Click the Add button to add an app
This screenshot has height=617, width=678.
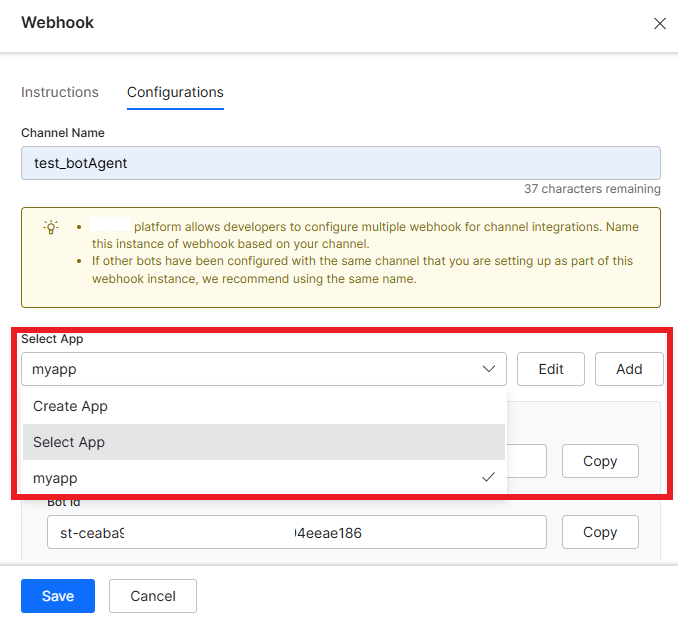click(629, 369)
